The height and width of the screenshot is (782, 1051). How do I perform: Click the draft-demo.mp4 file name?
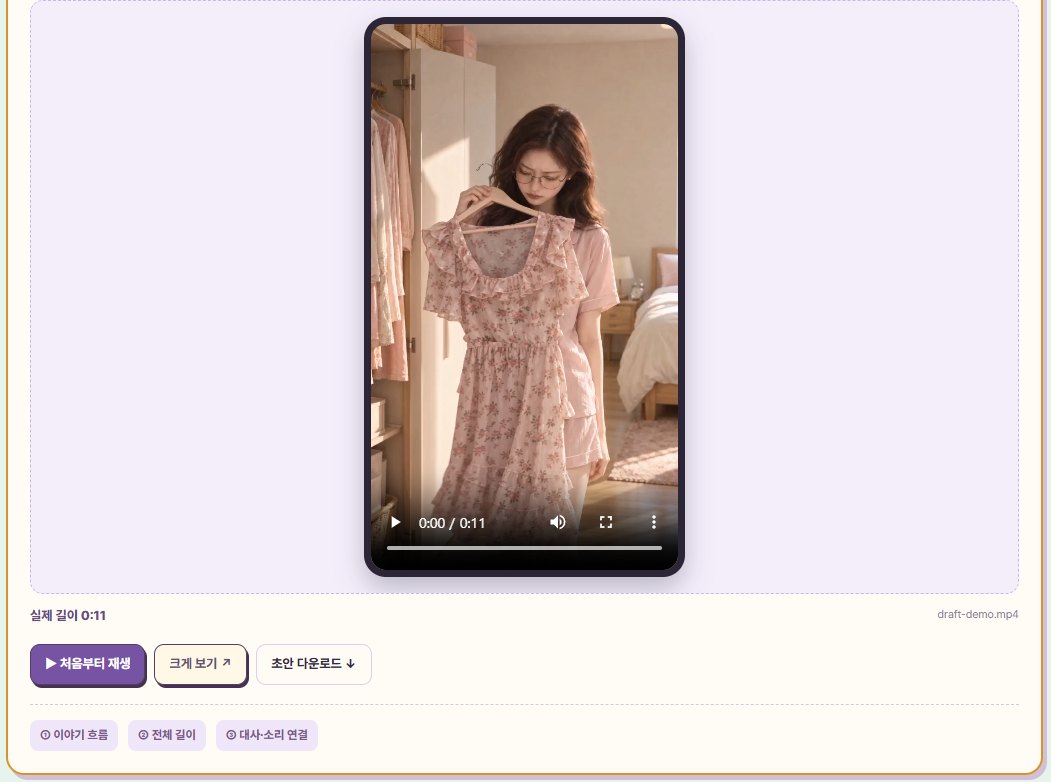(x=977, y=614)
